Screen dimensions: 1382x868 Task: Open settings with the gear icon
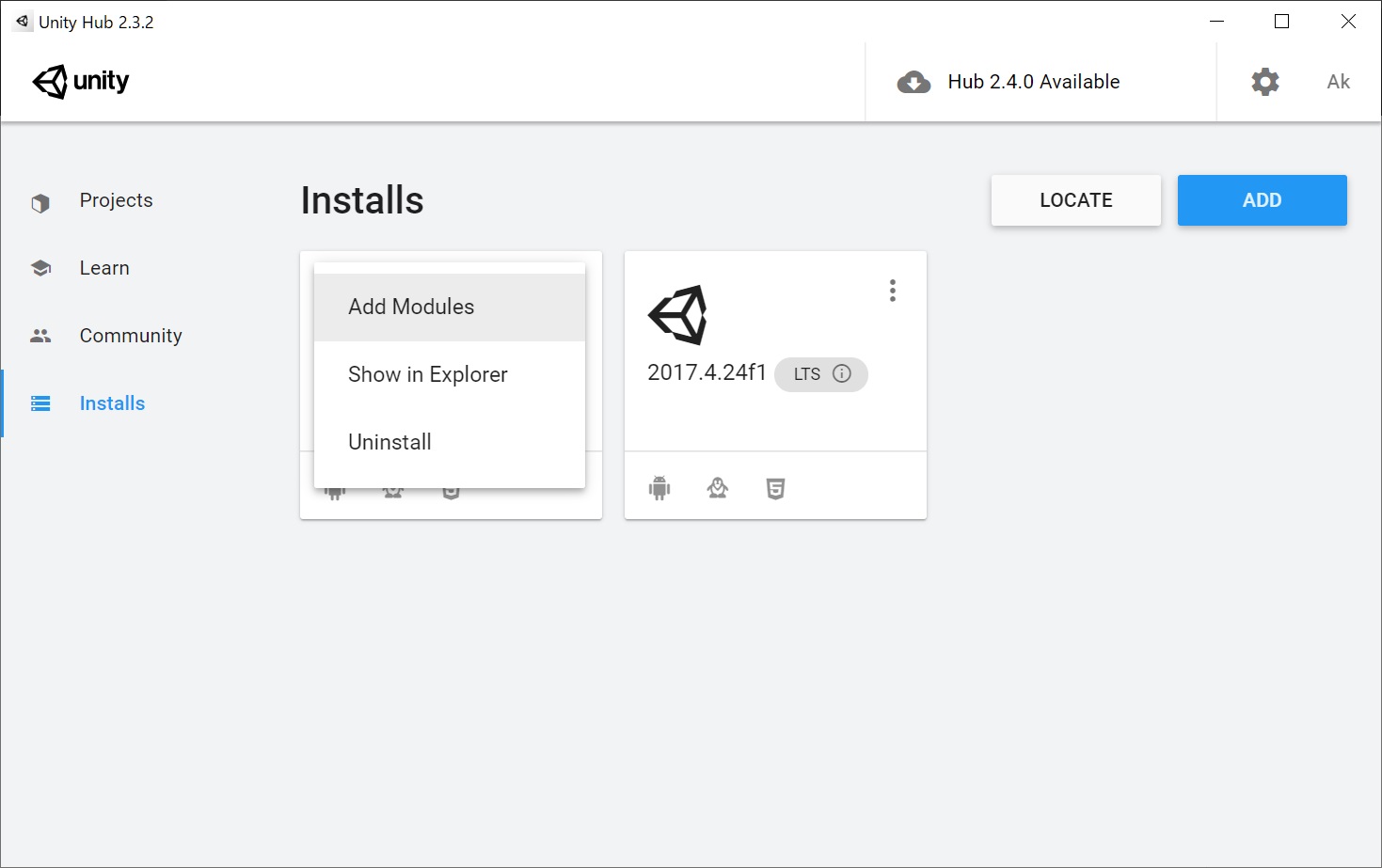1265,82
